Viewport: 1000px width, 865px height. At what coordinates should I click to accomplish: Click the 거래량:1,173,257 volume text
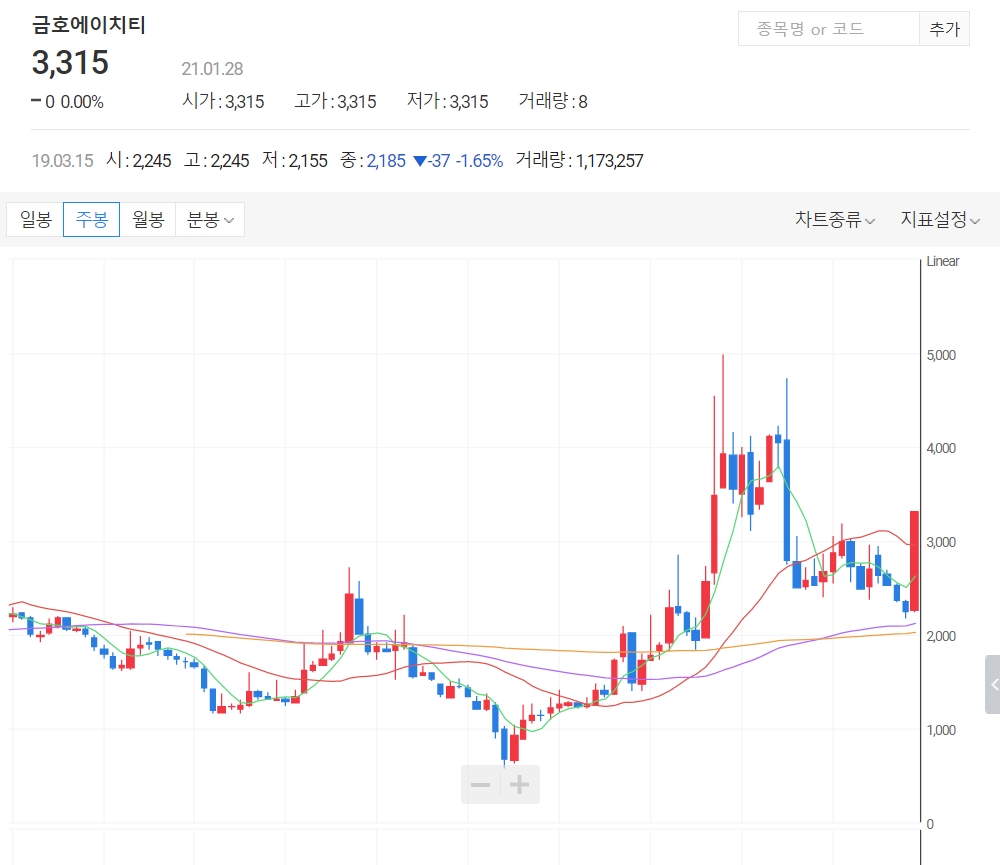579,161
